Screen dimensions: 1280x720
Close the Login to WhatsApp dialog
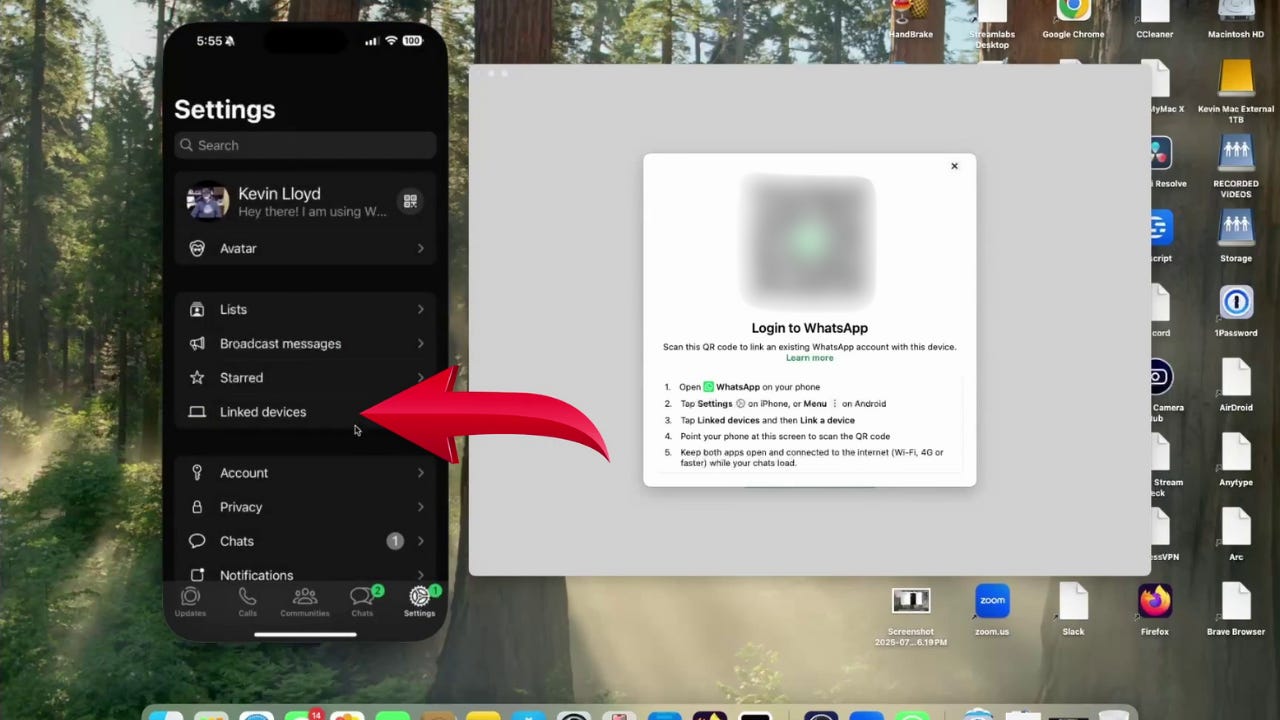pyautogui.click(x=954, y=166)
